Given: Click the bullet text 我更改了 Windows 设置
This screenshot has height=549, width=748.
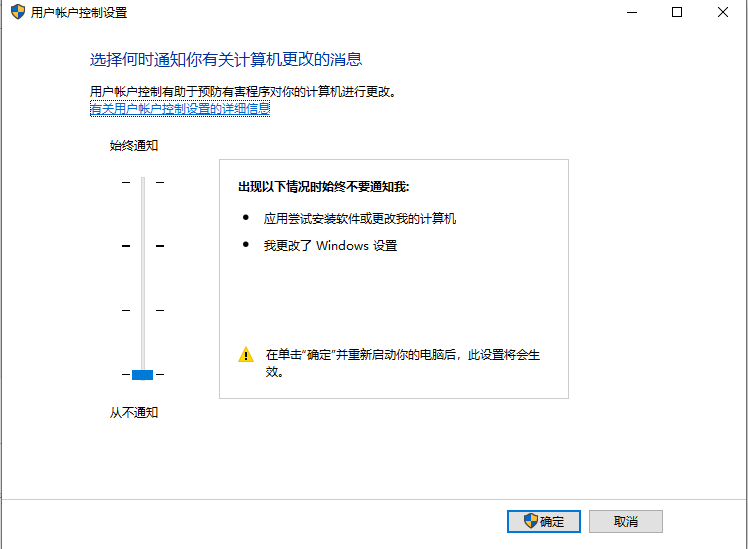Looking at the screenshot, I should coord(330,246).
